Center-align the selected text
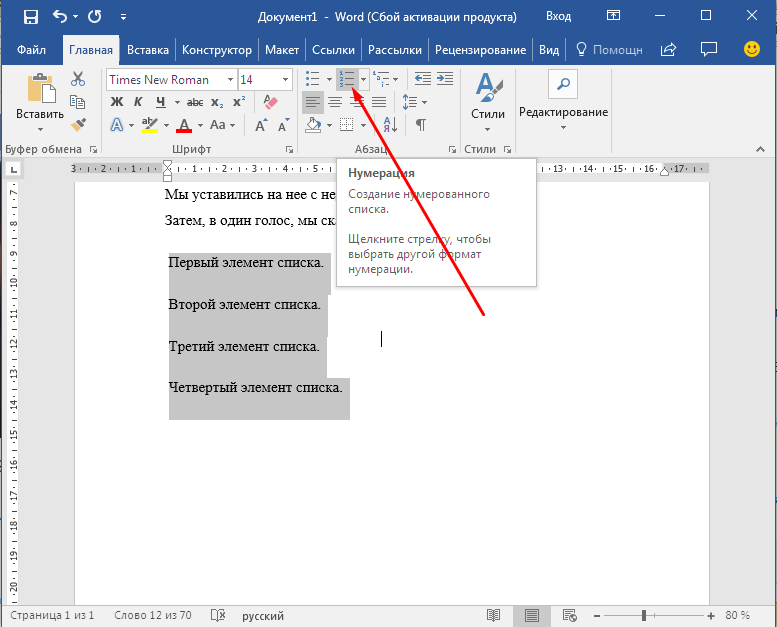Image resolution: width=777 pixels, height=627 pixels. 335,102
